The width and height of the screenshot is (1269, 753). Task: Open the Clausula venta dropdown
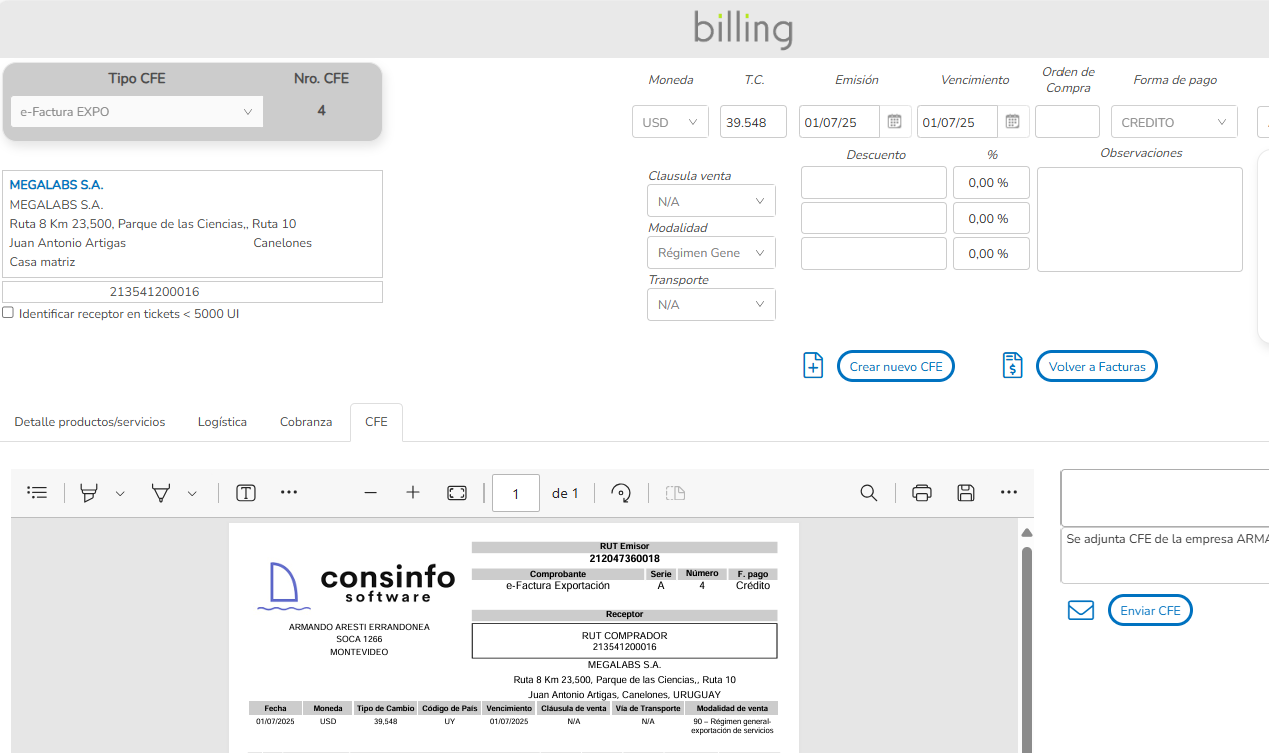tap(711, 201)
